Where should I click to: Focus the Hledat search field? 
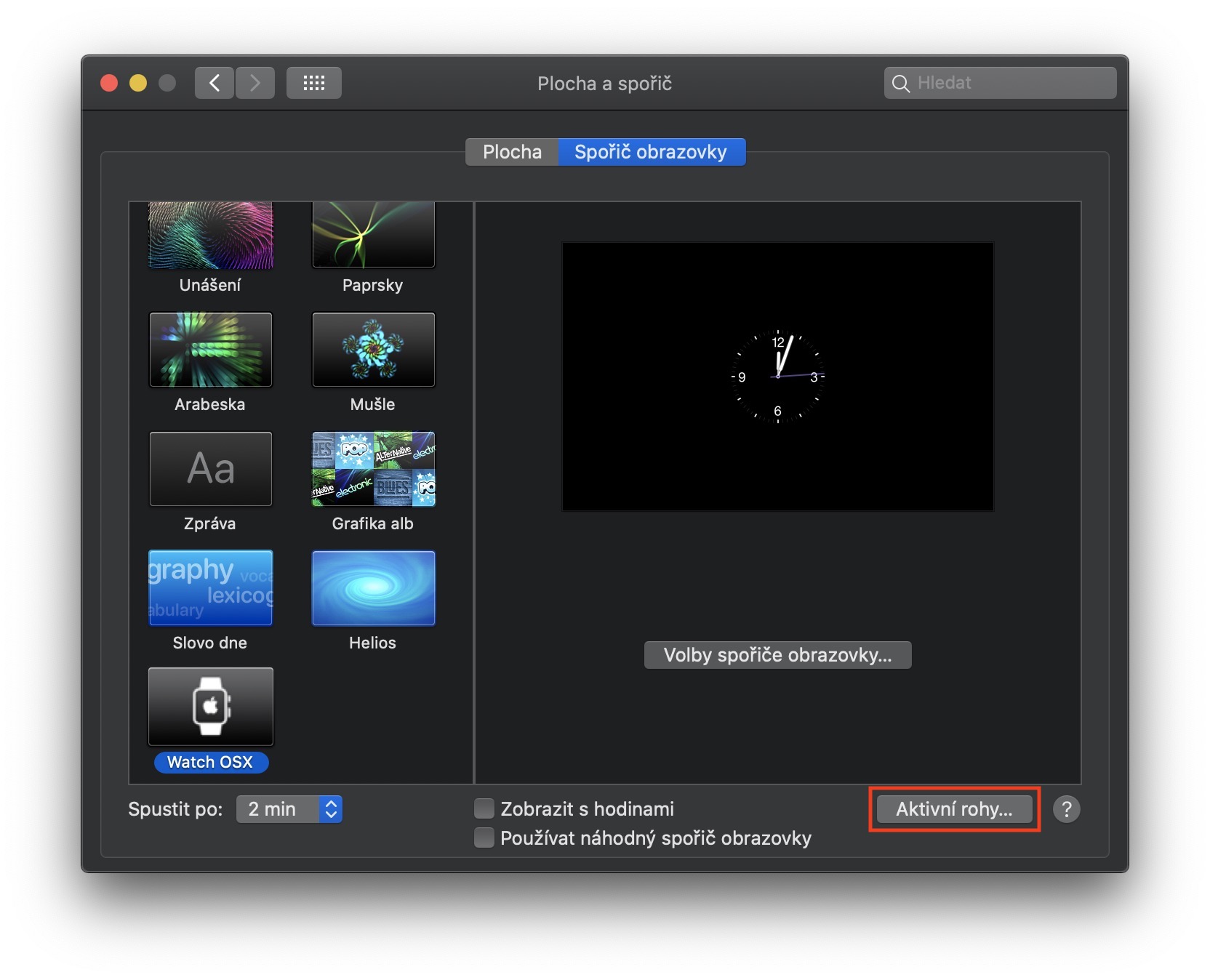coord(1001,83)
